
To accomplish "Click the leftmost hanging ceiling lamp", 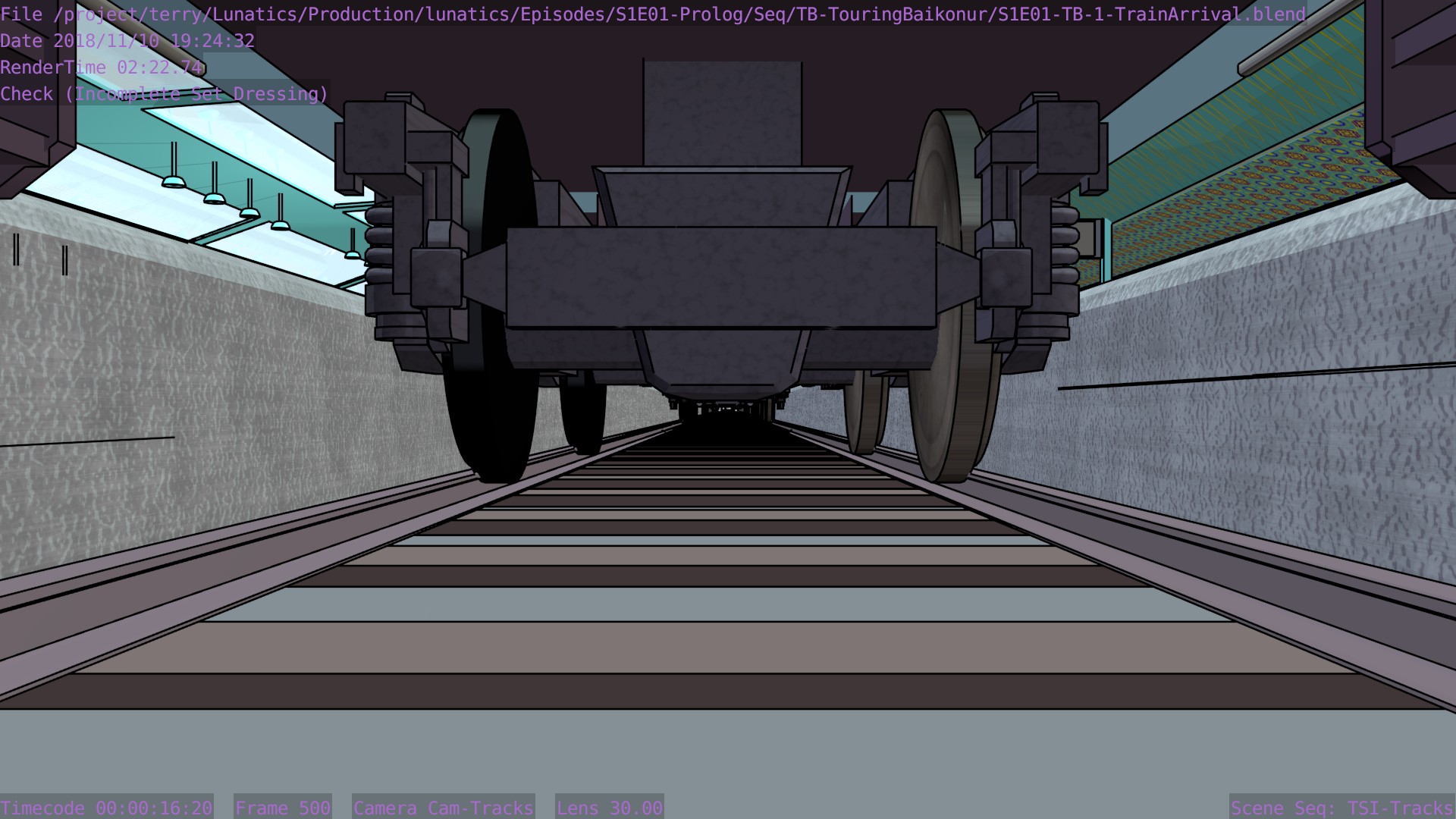I will (x=174, y=180).
